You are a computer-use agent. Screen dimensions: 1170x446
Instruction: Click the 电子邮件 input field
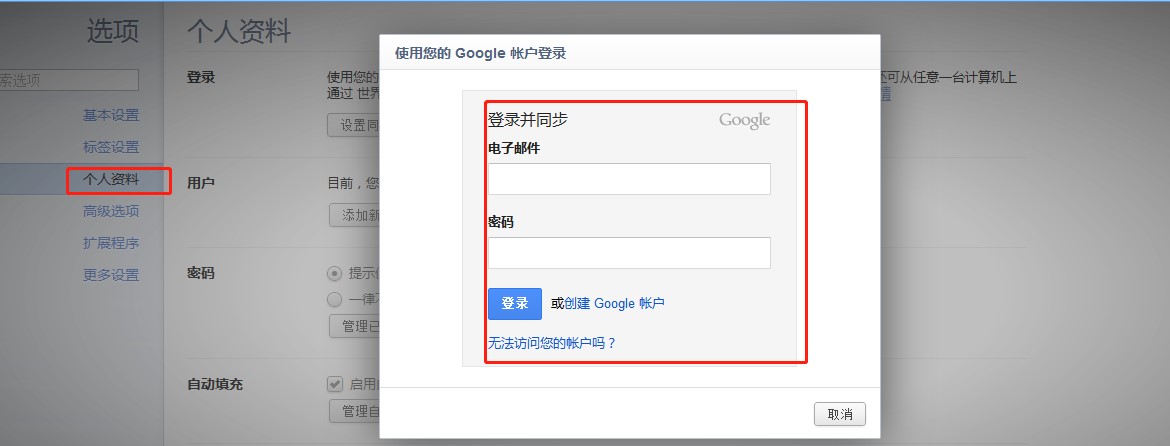[x=629, y=179]
